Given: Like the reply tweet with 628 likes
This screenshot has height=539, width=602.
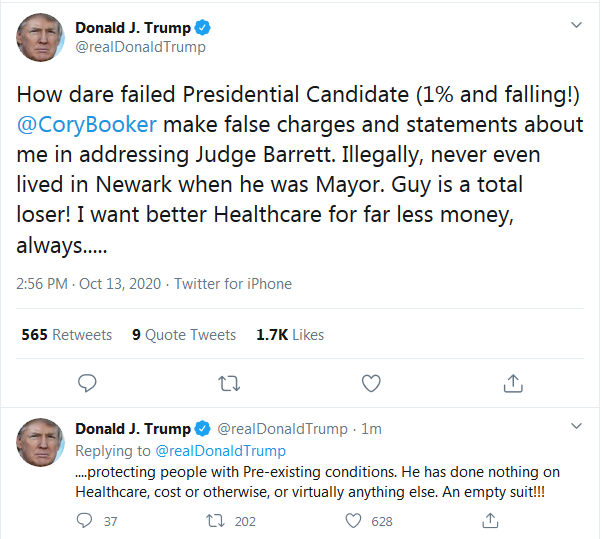Looking at the screenshot, I should [x=353, y=521].
